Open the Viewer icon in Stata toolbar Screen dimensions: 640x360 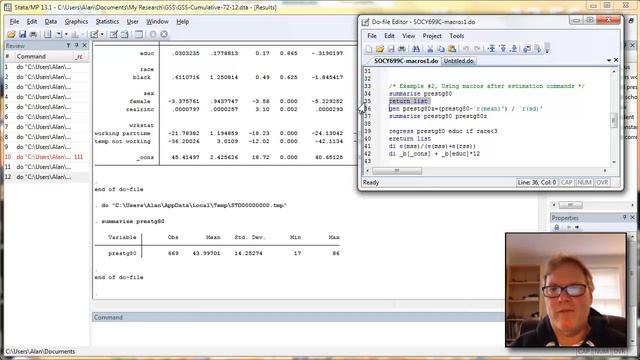(x=59, y=35)
